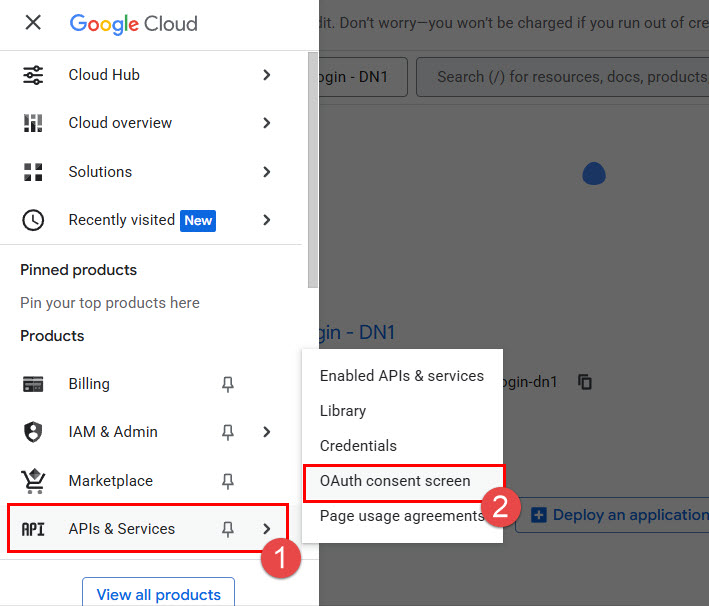
Task: Click the Solutions grid icon
Action: (33, 172)
